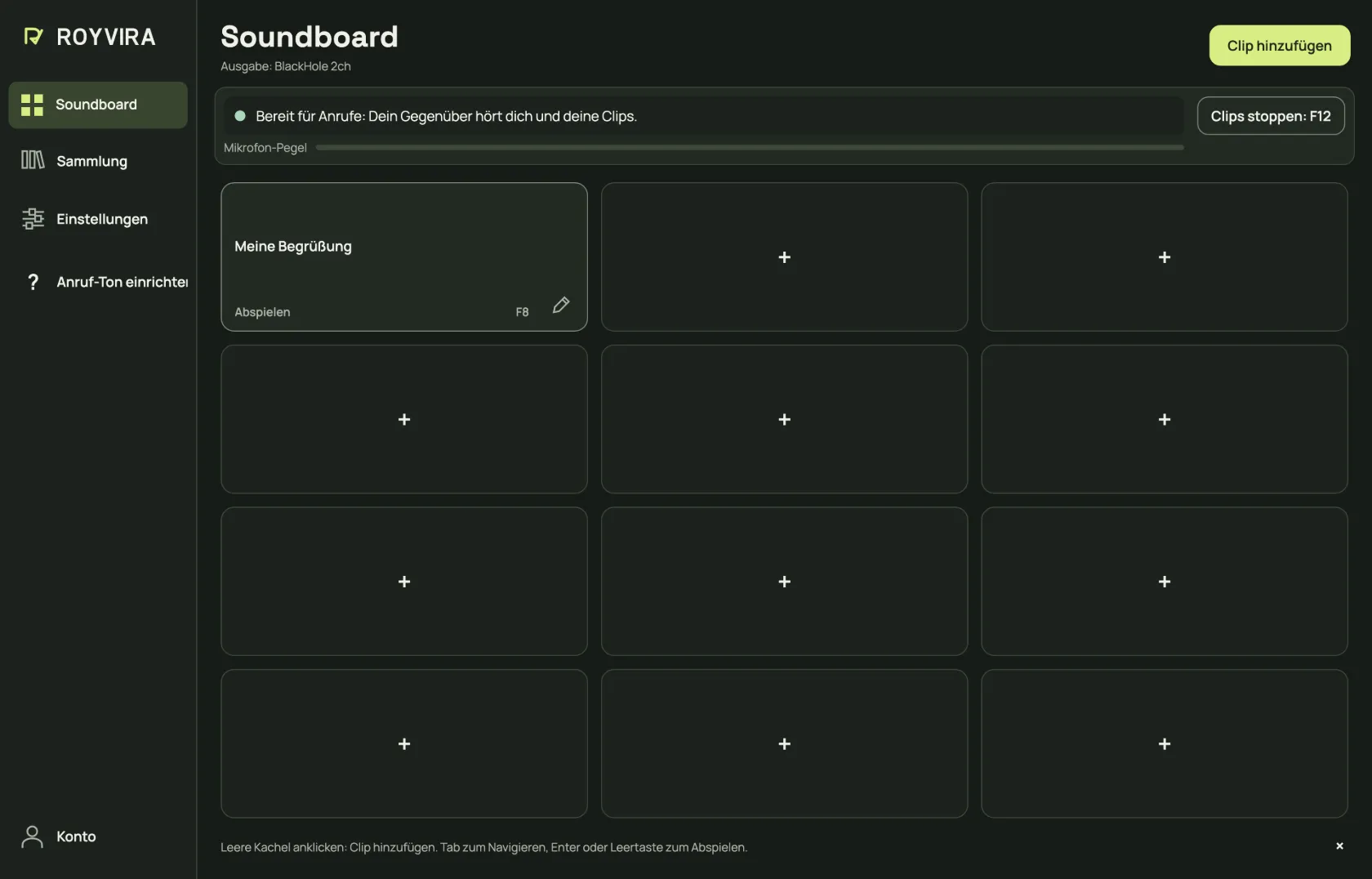
Task: Click the green ready status dot
Action: click(x=240, y=116)
